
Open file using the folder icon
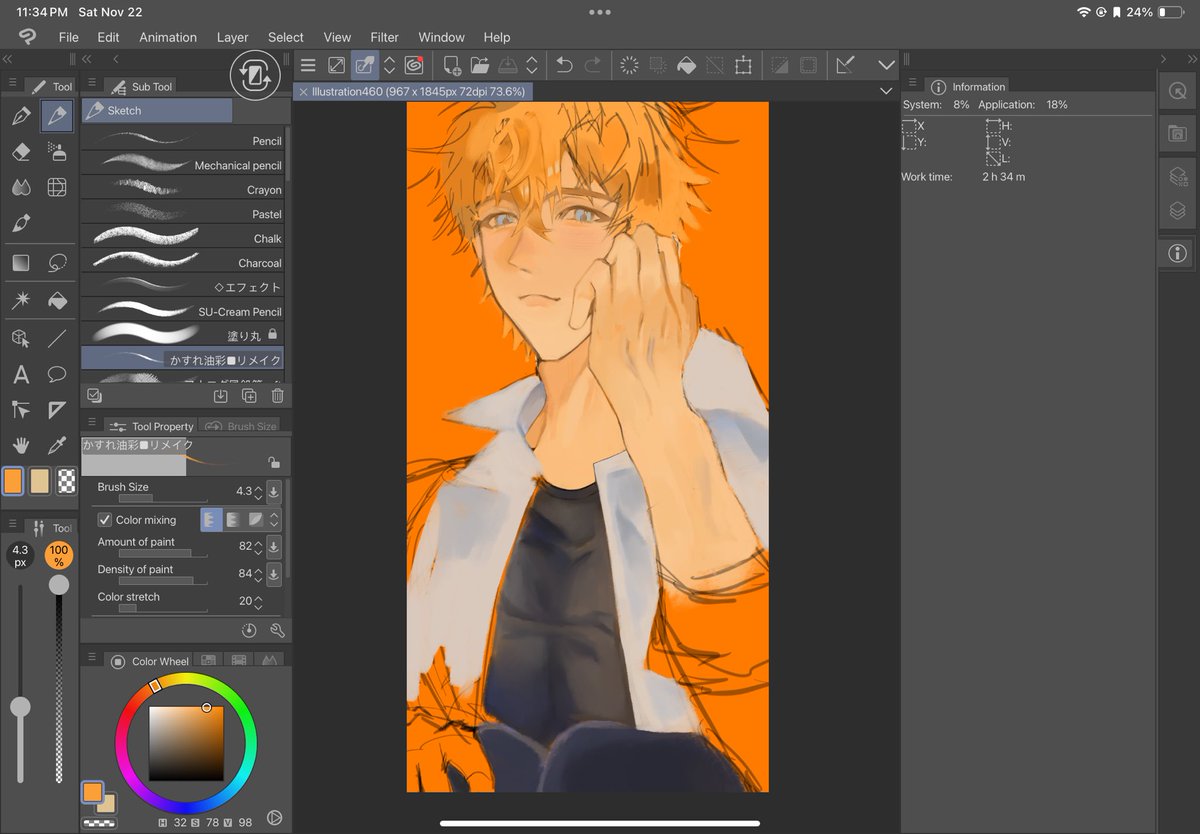(480, 65)
